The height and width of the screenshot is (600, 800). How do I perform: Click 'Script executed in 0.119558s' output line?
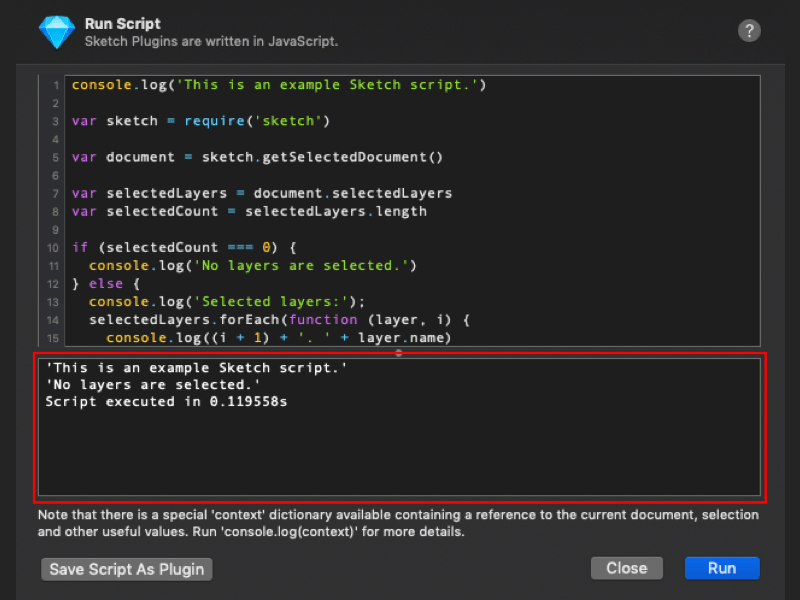[x=166, y=402]
